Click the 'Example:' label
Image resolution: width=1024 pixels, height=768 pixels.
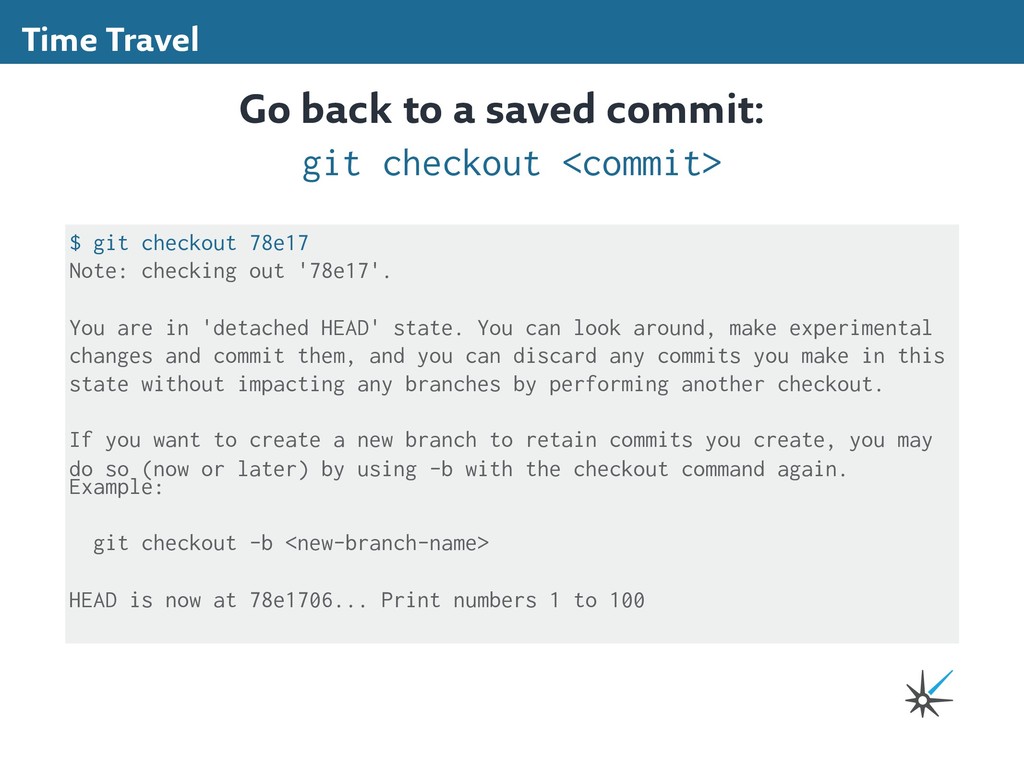pos(116,487)
